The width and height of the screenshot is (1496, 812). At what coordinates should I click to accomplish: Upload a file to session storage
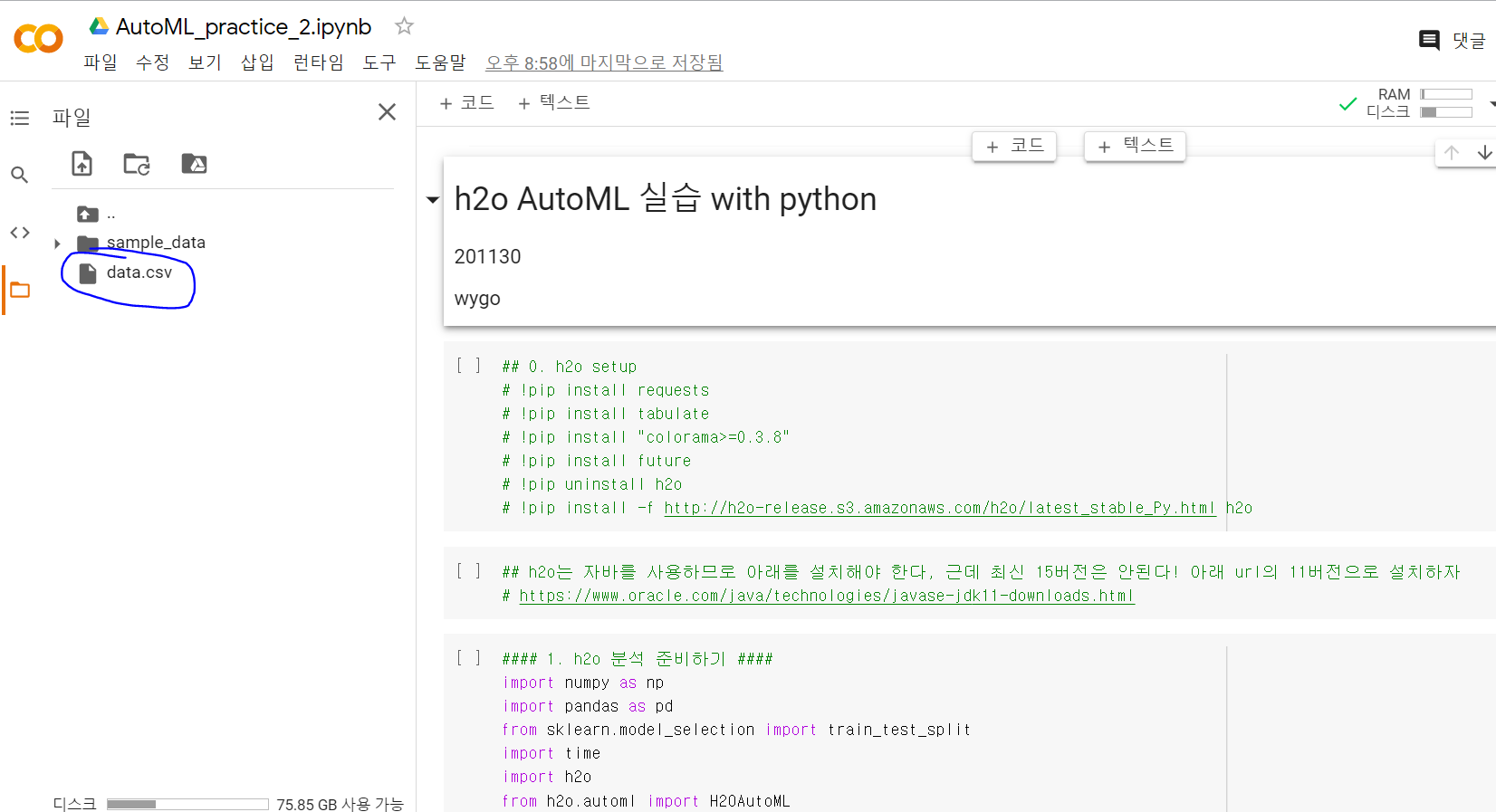[82, 164]
